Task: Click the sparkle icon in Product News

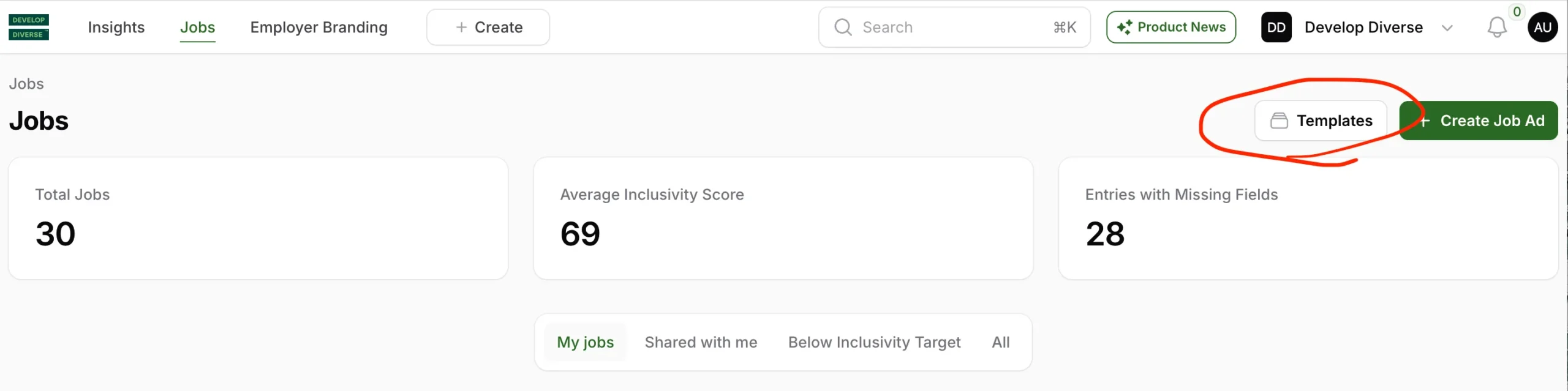Action: pyautogui.click(x=1124, y=28)
